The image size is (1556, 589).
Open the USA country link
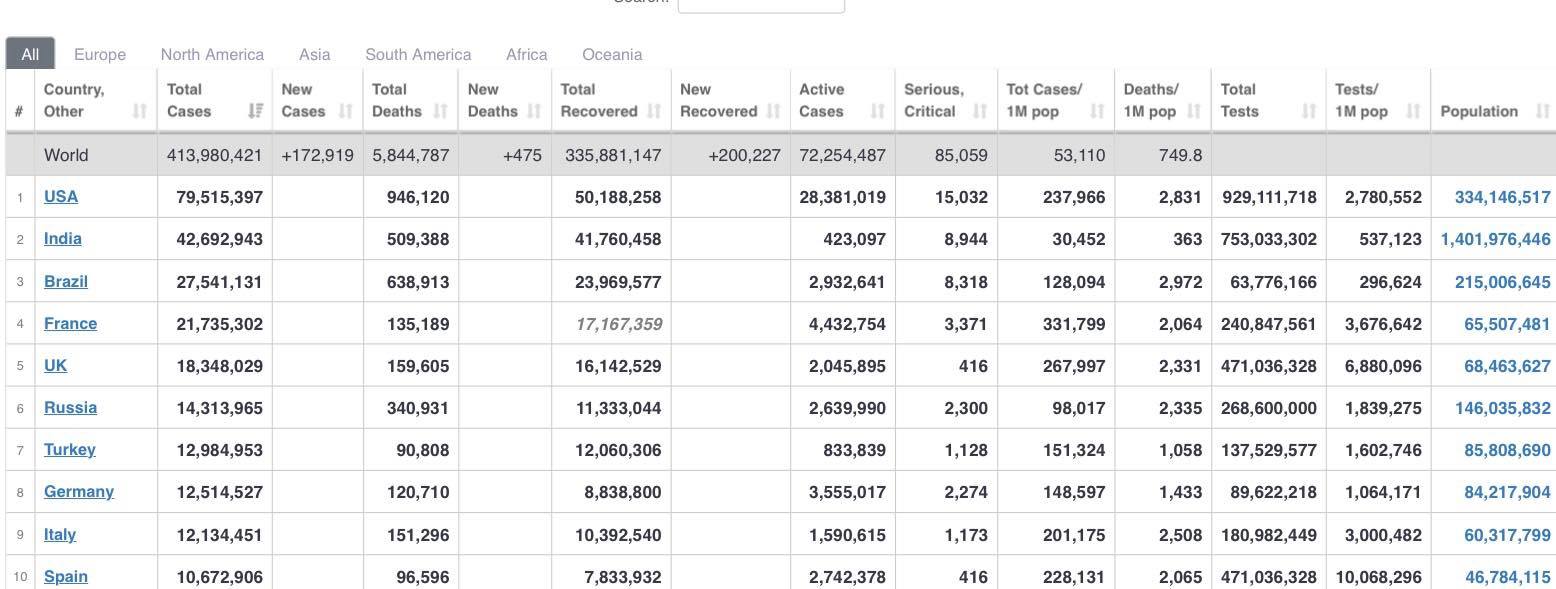pos(61,196)
